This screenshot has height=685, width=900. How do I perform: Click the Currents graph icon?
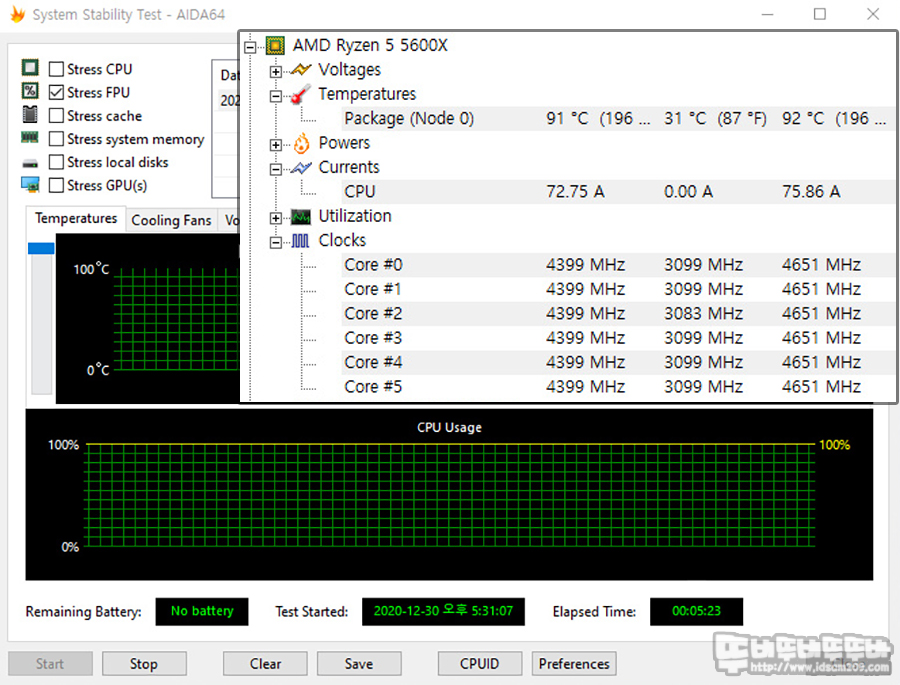coord(301,168)
